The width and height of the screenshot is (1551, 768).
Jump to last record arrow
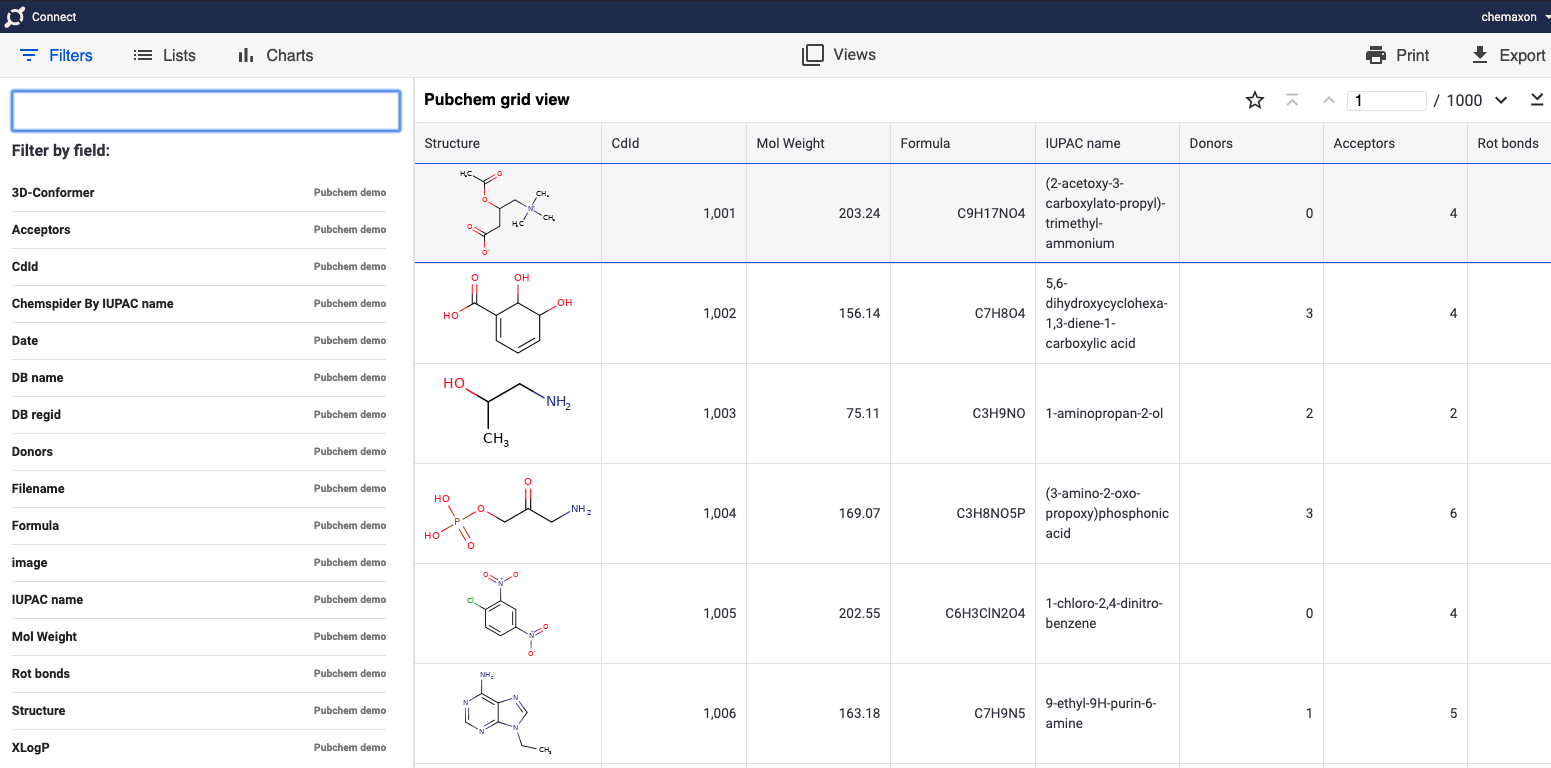pyautogui.click(x=1538, y=100)
